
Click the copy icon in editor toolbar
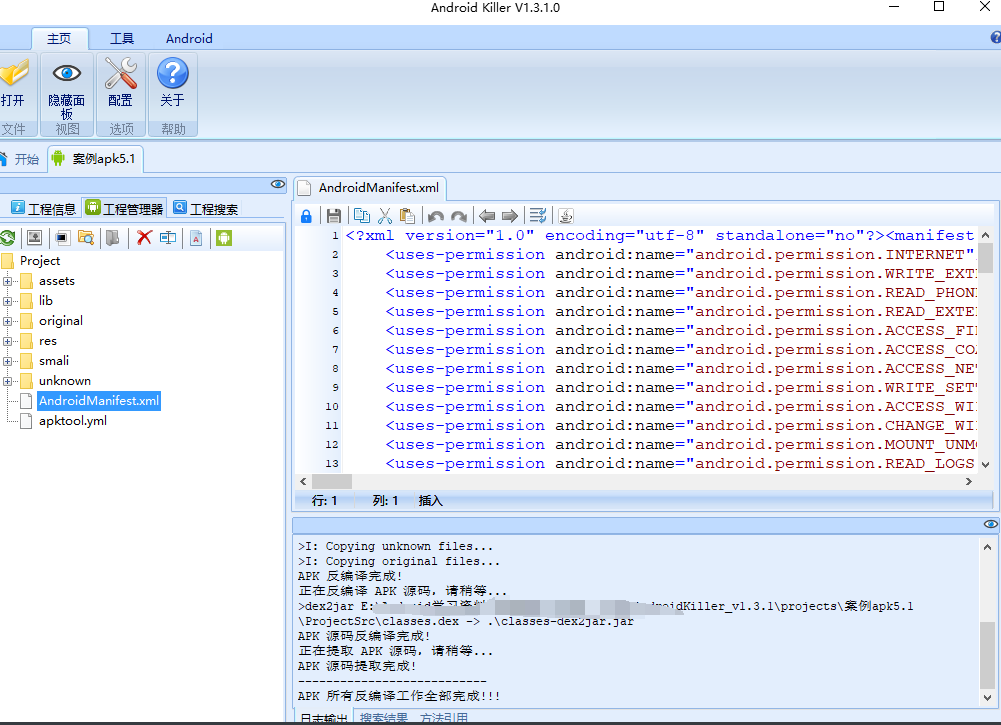click(362, 216)
